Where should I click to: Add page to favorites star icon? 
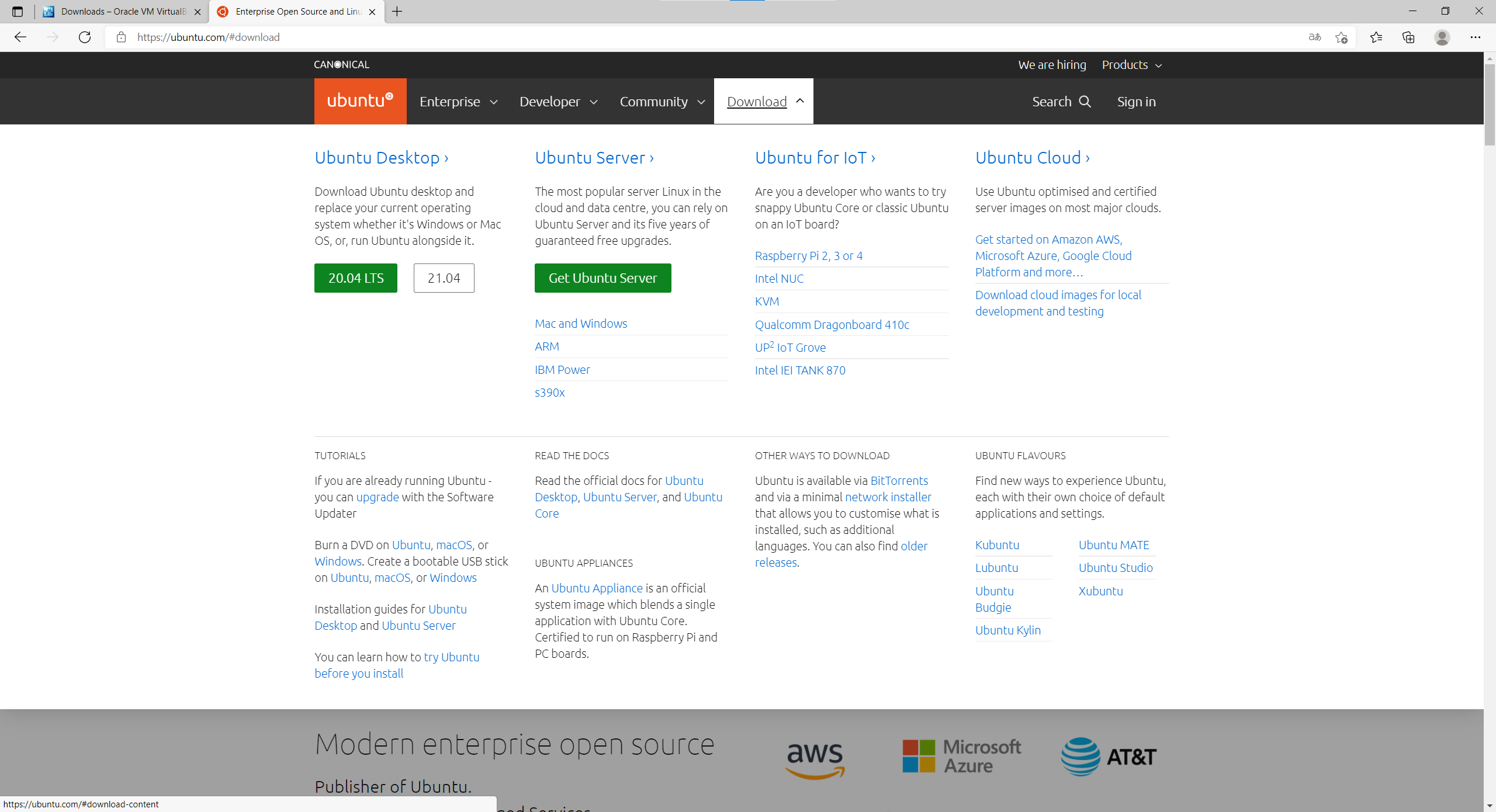(1341, 37)
